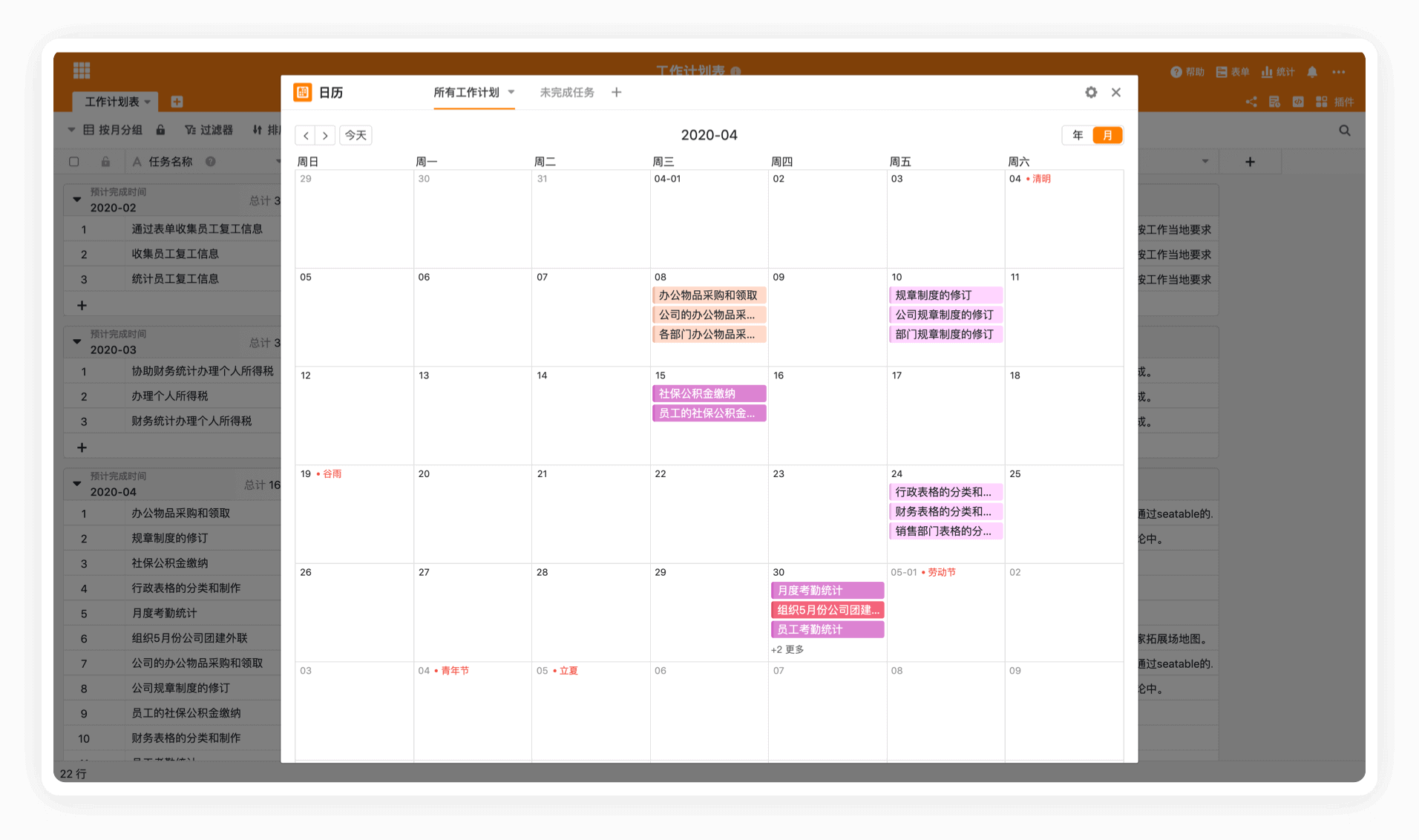Switch calendar to month view
This screenshot has width=1419, height=840.
1107,135
